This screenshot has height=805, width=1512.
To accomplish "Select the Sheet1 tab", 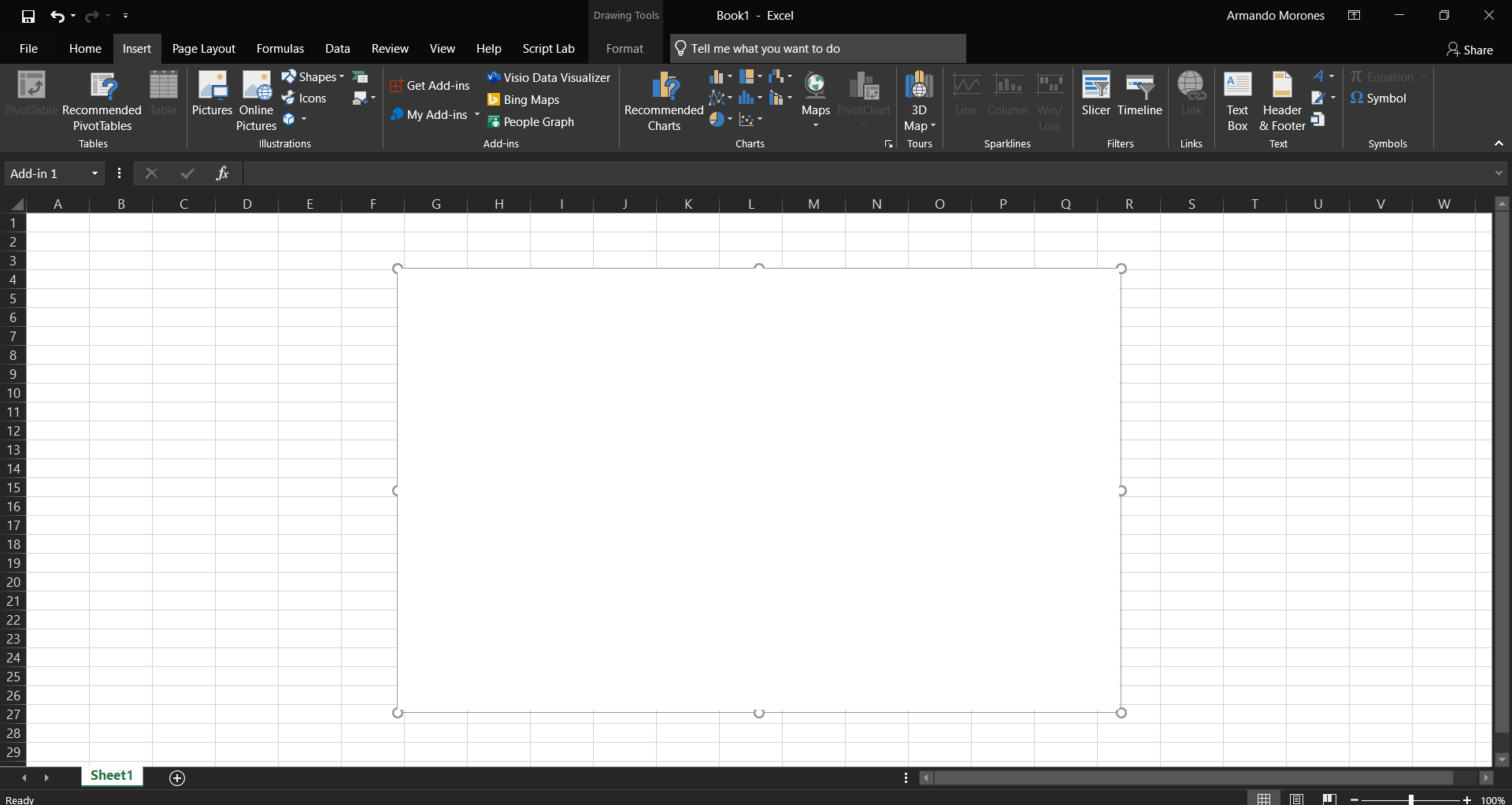I will 112,776.
